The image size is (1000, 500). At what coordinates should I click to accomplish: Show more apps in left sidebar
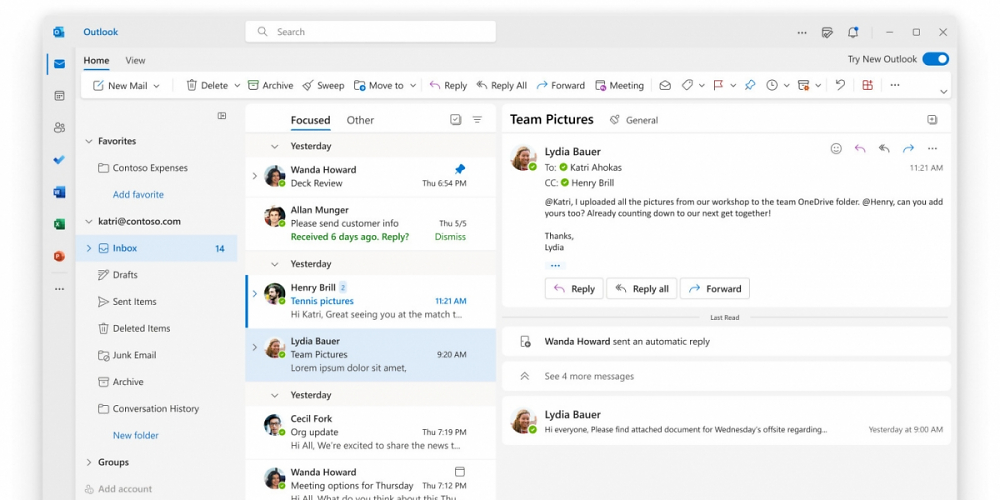pyautogui.click(x=59, y=289)
